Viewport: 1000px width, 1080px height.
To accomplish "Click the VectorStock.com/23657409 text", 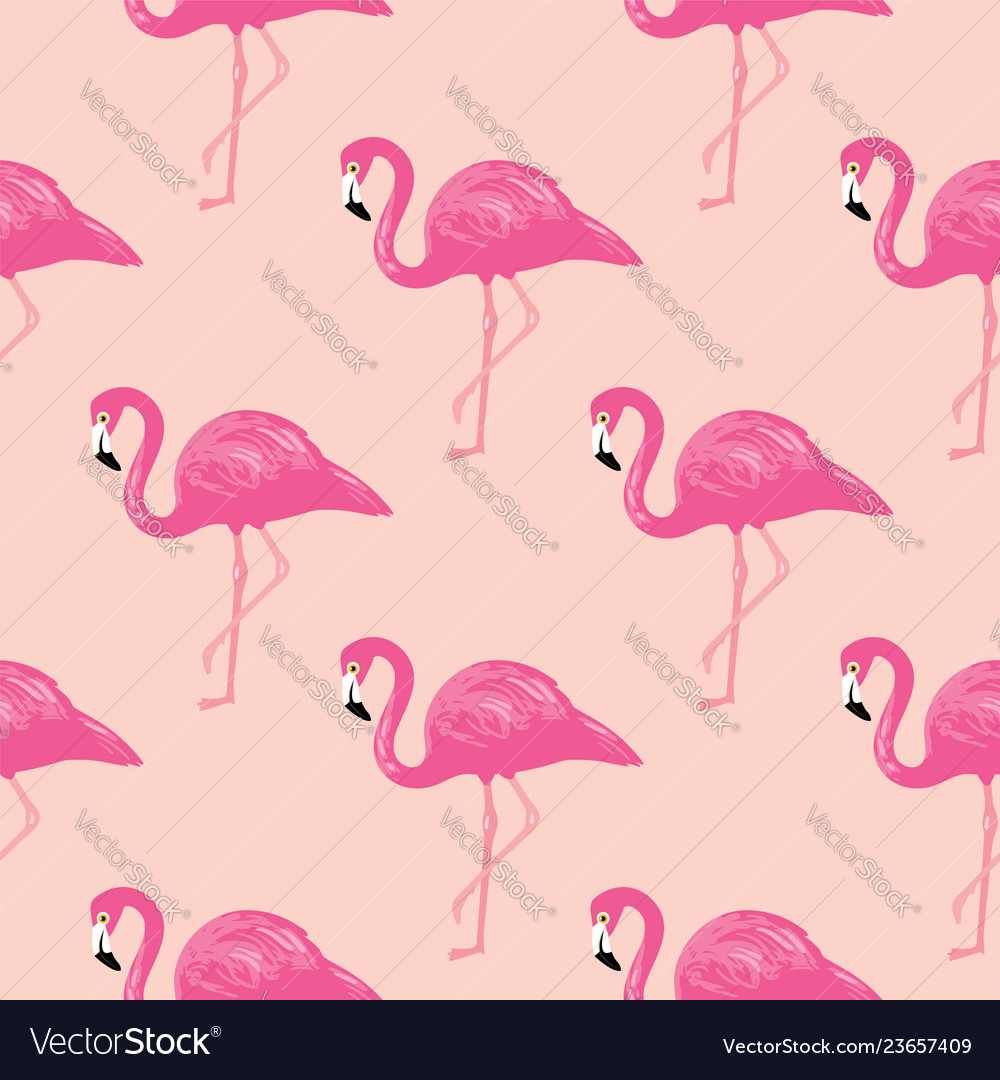I will [847, 1046].
